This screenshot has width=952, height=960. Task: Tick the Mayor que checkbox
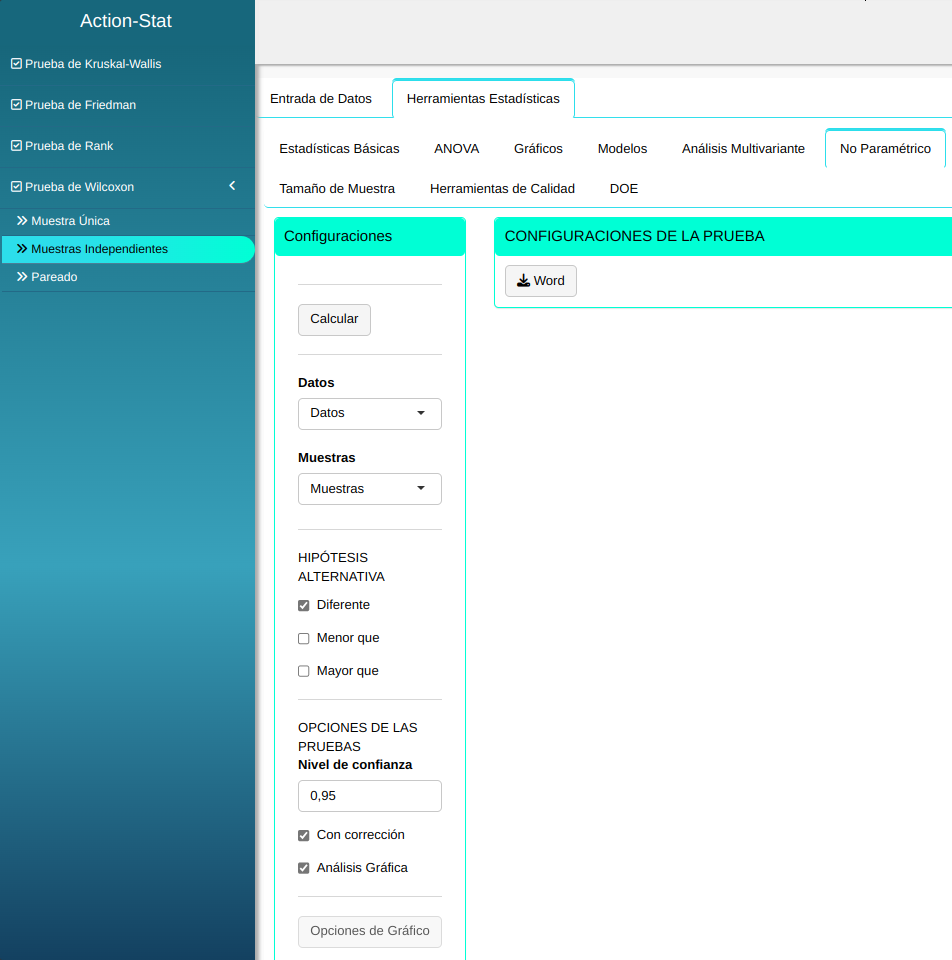pyautogui.click(x=304, y=672)
